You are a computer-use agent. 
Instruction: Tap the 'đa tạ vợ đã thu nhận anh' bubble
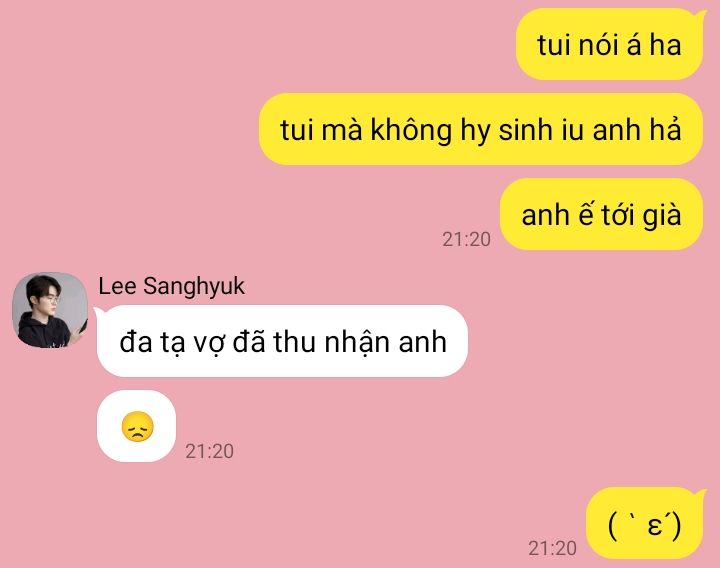click(x=282, y=341)
